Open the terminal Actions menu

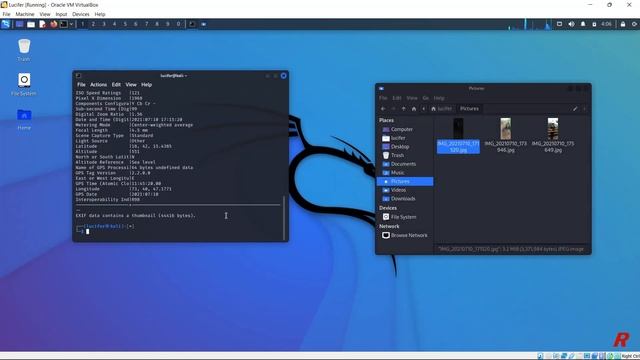(x=98, y=84)
